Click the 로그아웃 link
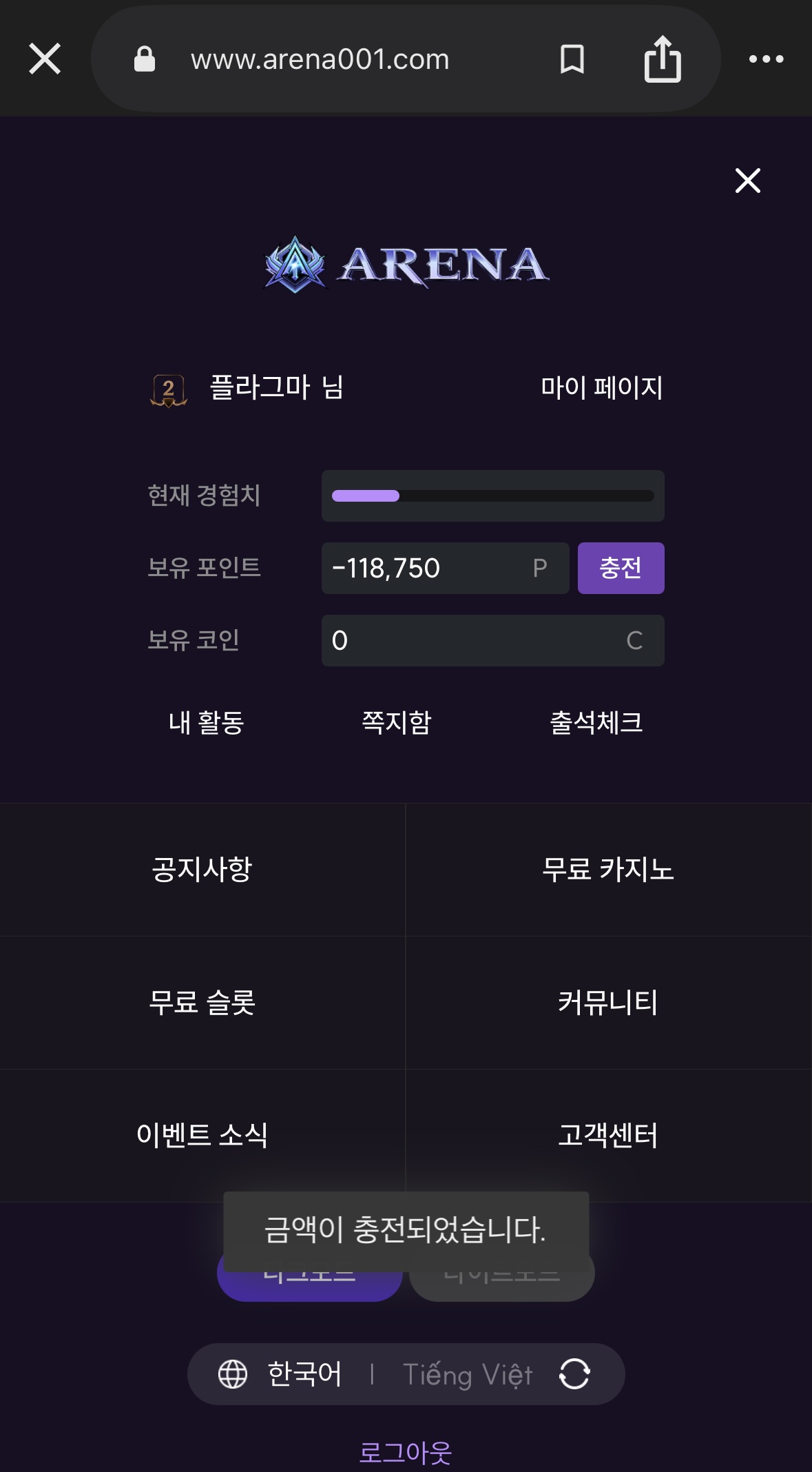The height and width of the screenshot is (1472, 812). 406,1453
